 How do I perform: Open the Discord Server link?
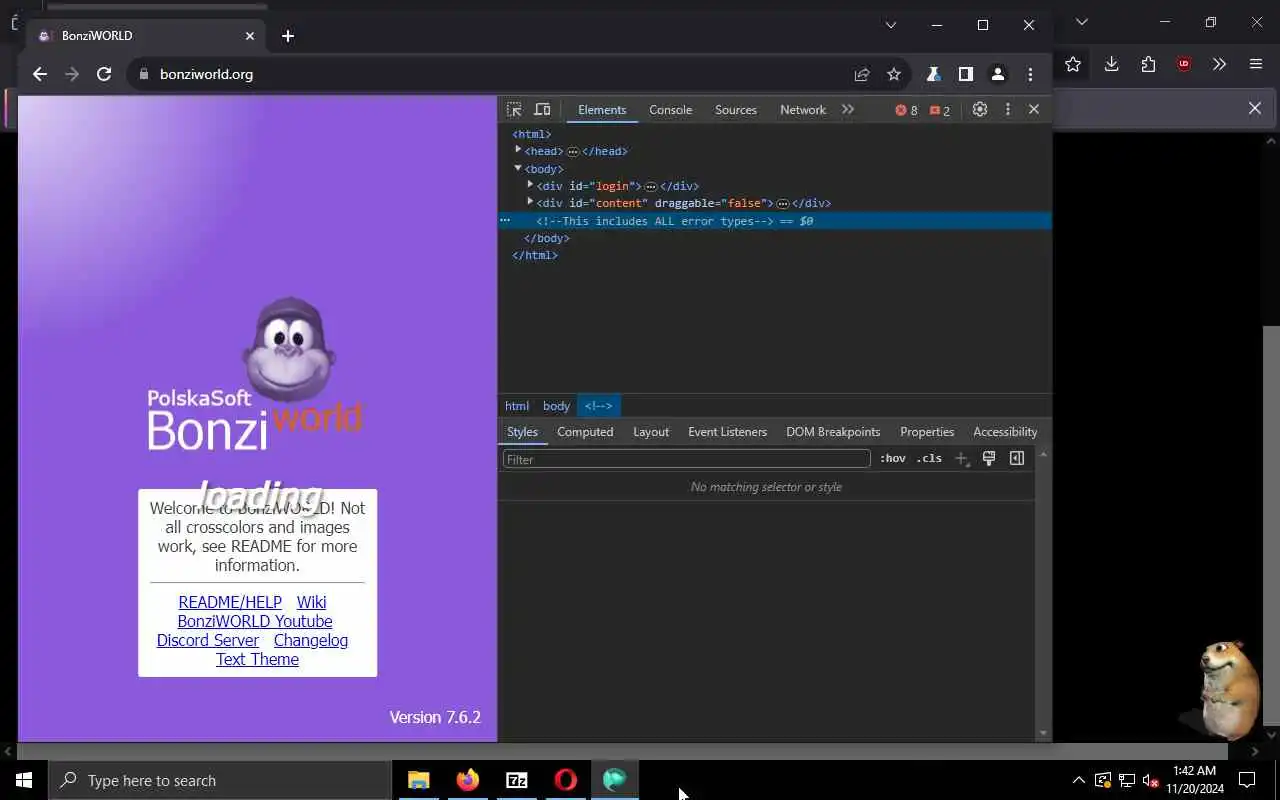pos(208,640)
